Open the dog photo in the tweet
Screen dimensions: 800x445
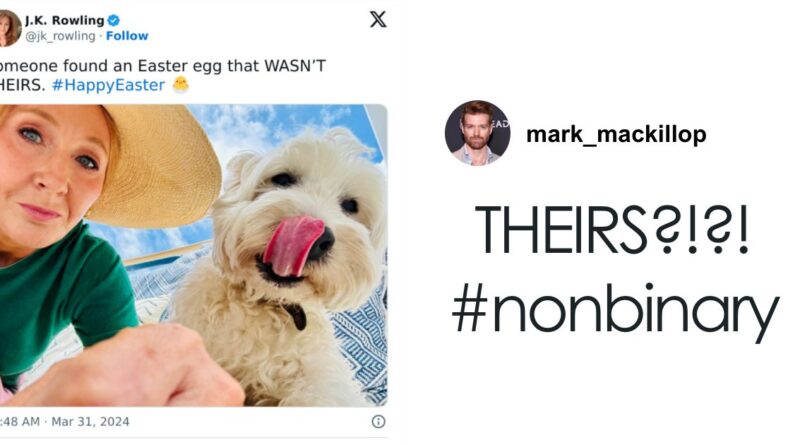(193, 255)
